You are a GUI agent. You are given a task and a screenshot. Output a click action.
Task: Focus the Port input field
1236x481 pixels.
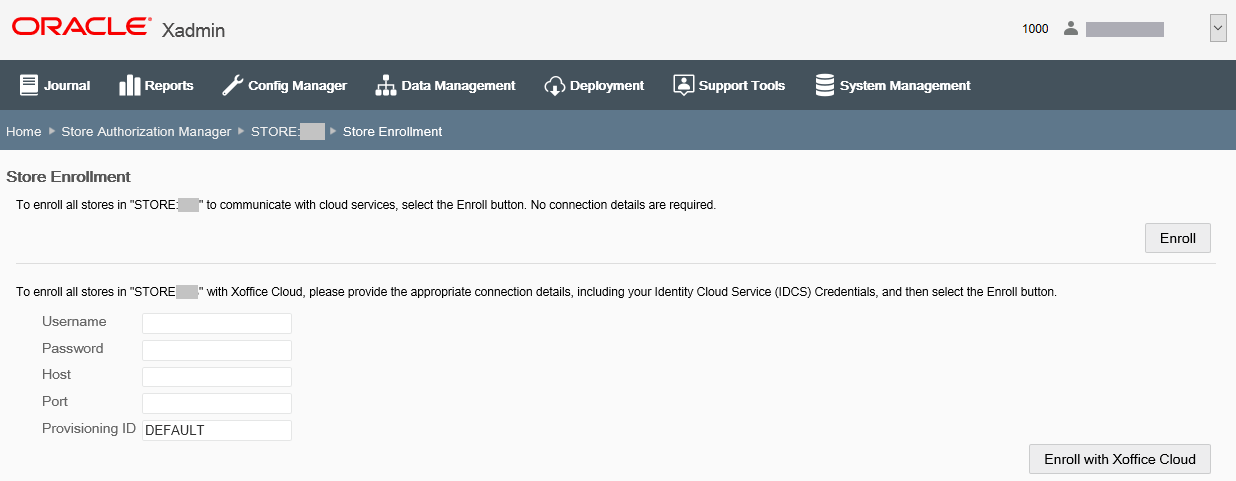tap(217, 403)
